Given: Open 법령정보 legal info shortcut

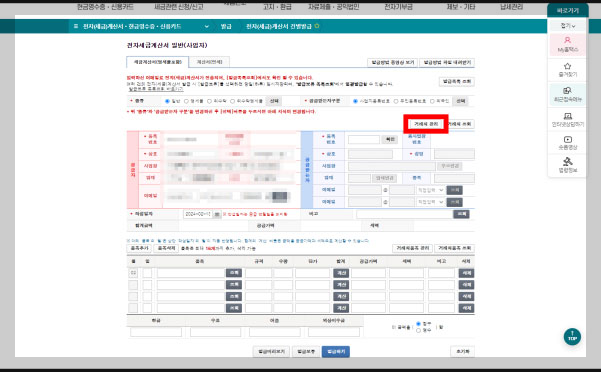Looking at the screenshot, I should (568, 166).
